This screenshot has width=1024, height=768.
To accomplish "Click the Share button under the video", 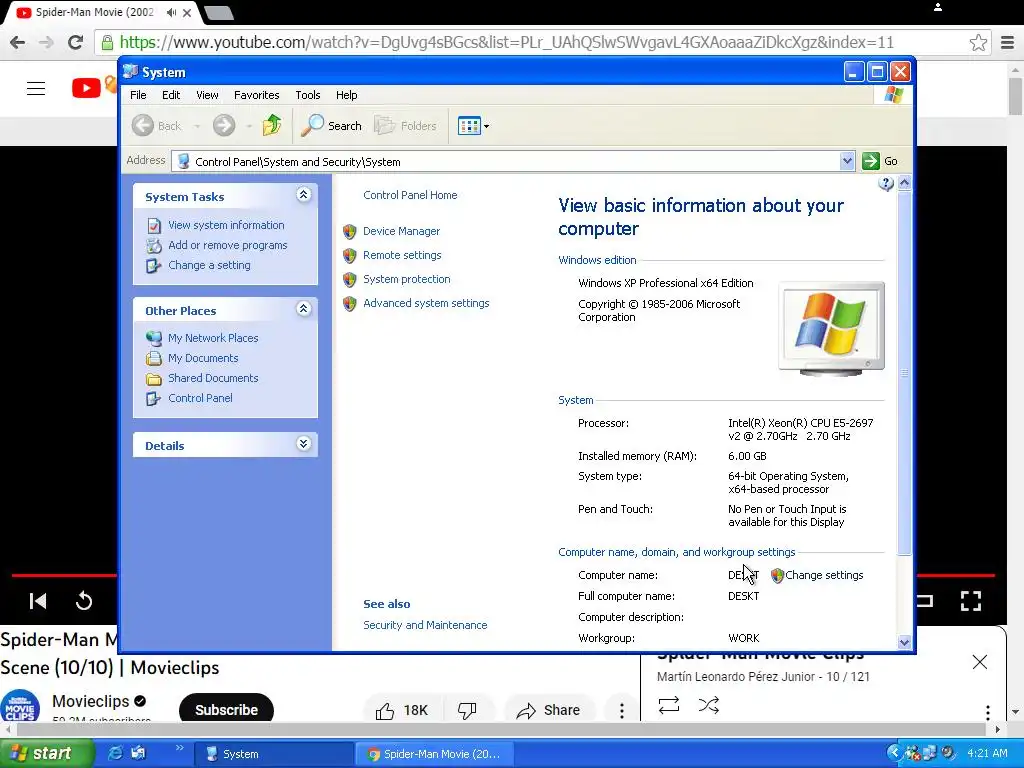I will pos(548,710).
